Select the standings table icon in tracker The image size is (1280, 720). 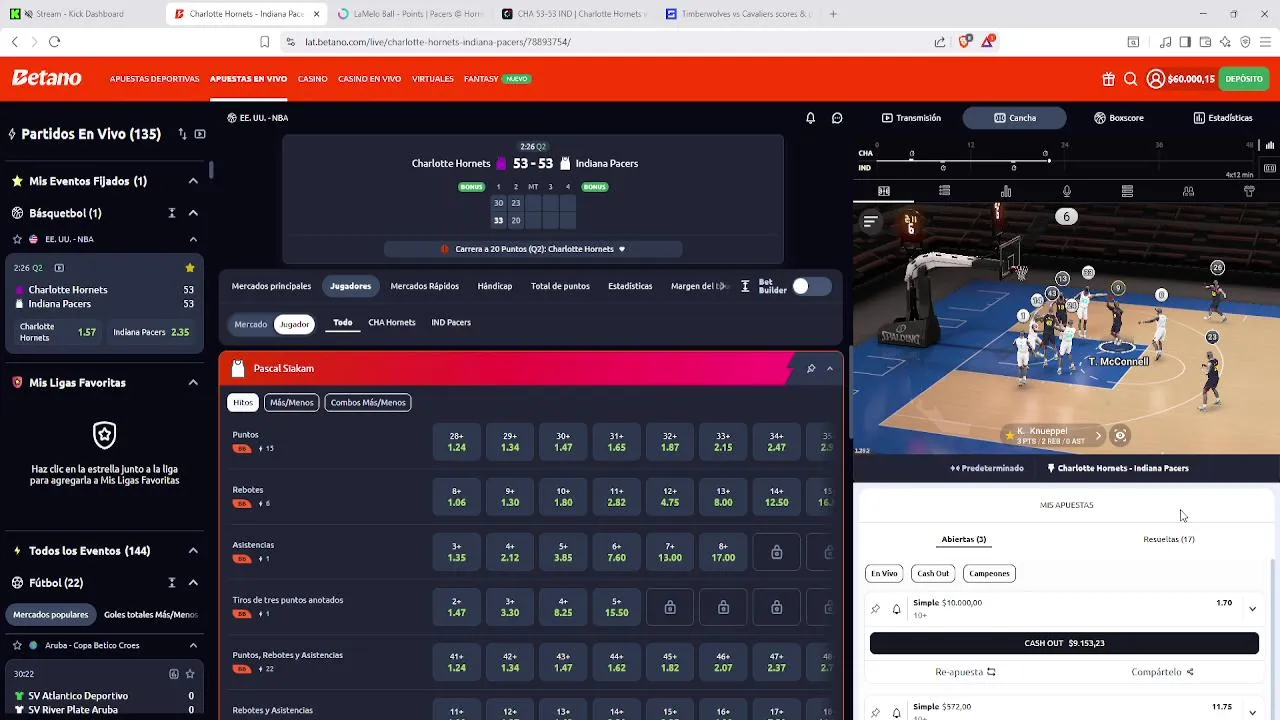point(1127,191)
